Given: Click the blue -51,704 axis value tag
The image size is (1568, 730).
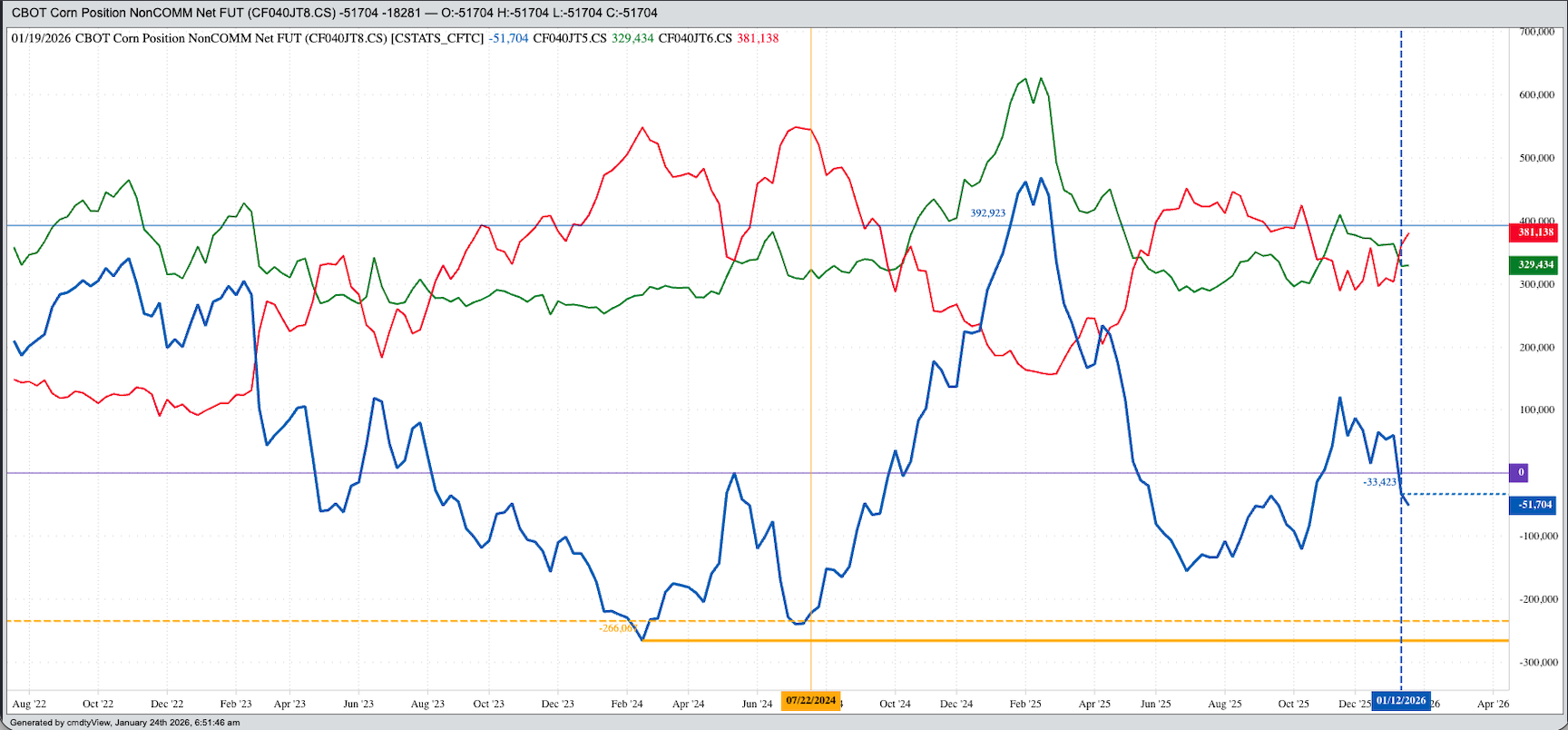Looking at the screenshot, I should pyautogui.click(x=1535, y=505).
